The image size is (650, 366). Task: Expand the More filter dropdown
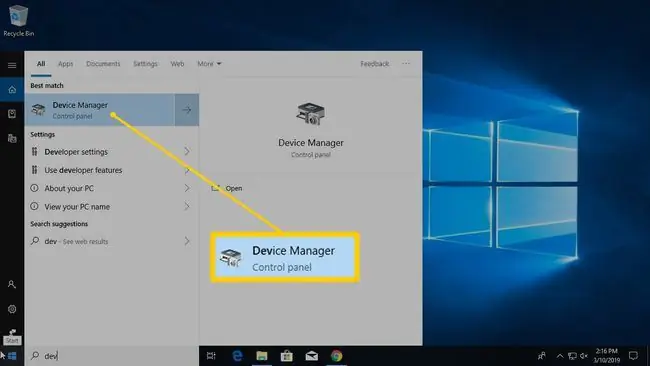pyautogui.click(x=209, y=64)
